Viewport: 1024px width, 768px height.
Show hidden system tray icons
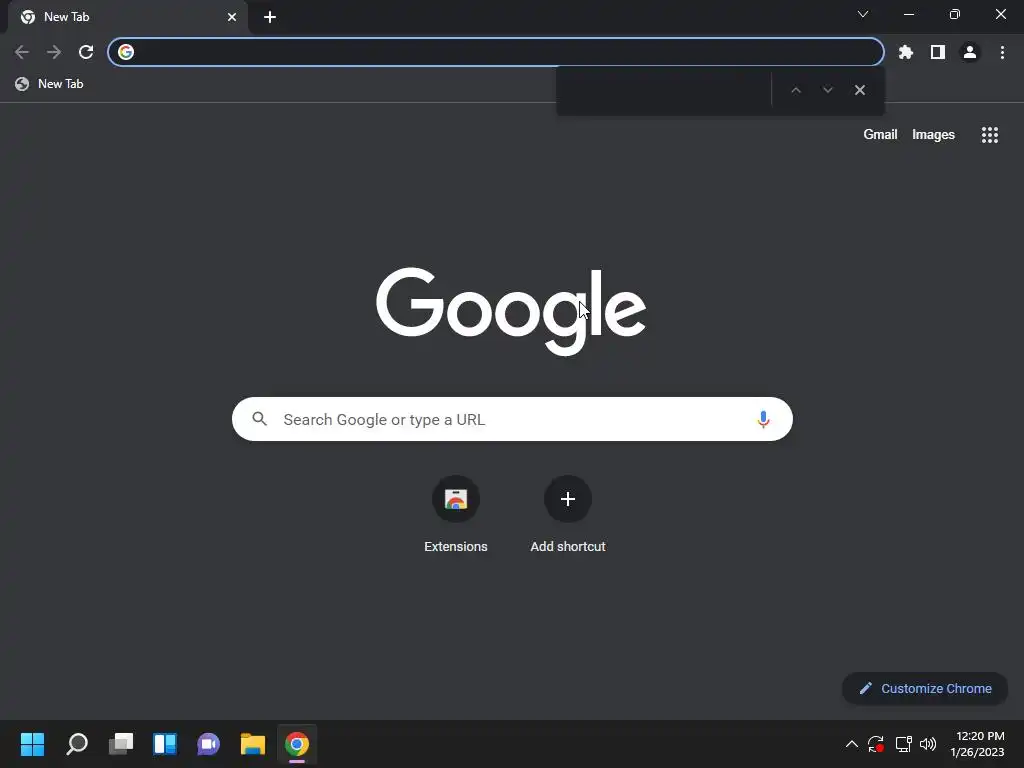852,744
